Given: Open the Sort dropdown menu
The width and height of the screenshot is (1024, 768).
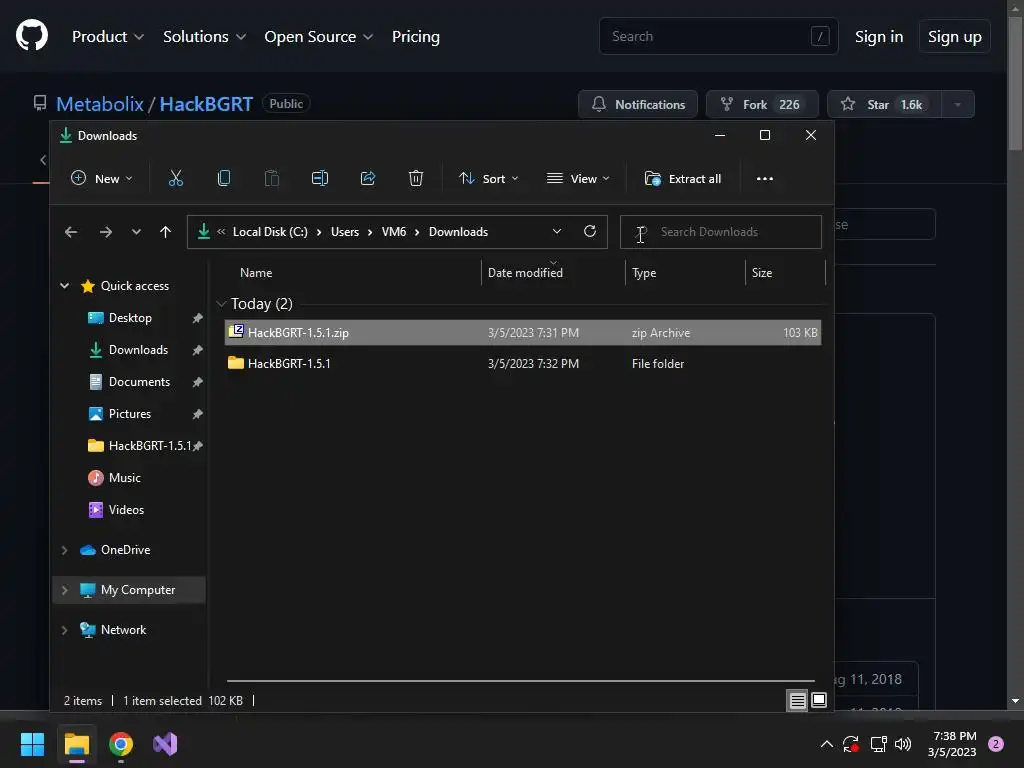Looking at the screenshot, I should click(x=488, y=178).
